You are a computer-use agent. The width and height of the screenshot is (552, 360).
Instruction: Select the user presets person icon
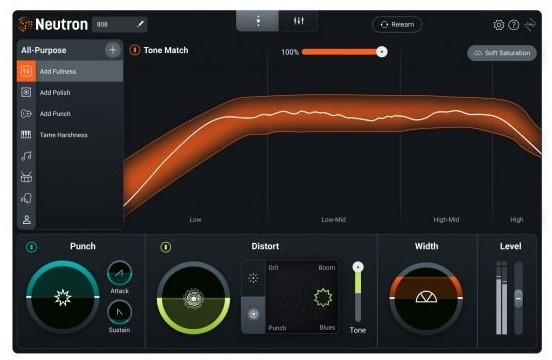[x=26, y=220]
